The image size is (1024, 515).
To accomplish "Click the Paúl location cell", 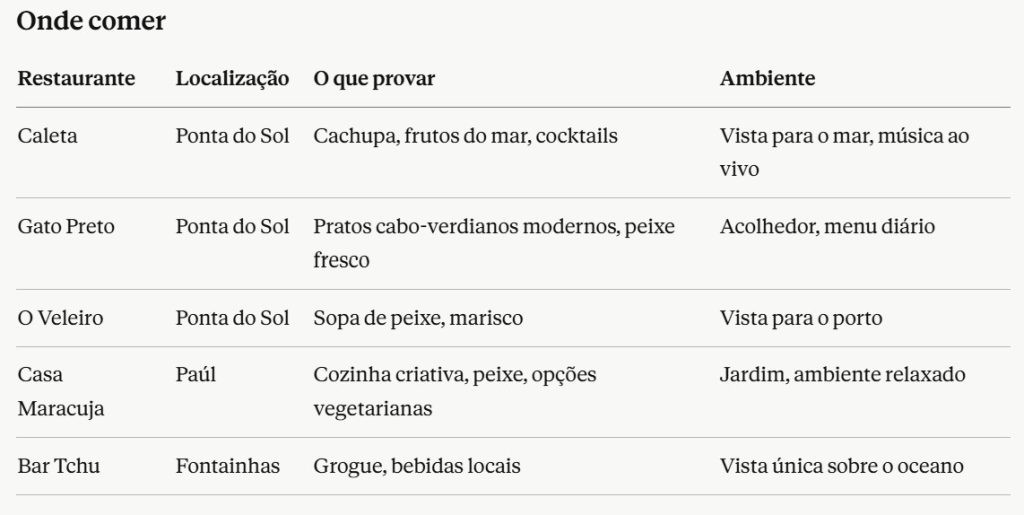I will pyautogui.click(x=196, y=375).
